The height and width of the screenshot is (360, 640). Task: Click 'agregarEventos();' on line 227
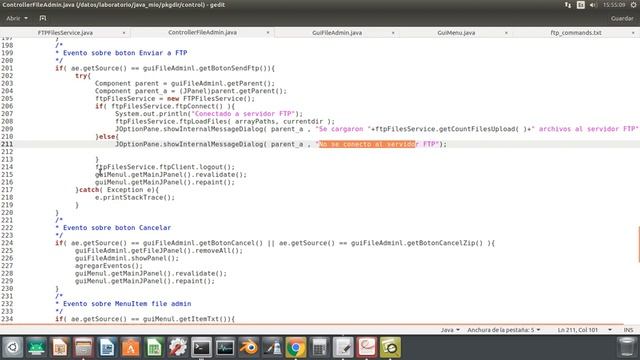point(109,266)
